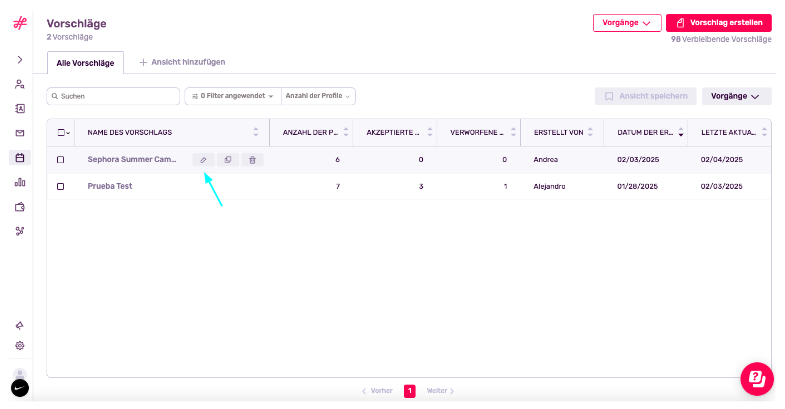Select the Alle Vorschläge tab

tap(85, 63)
